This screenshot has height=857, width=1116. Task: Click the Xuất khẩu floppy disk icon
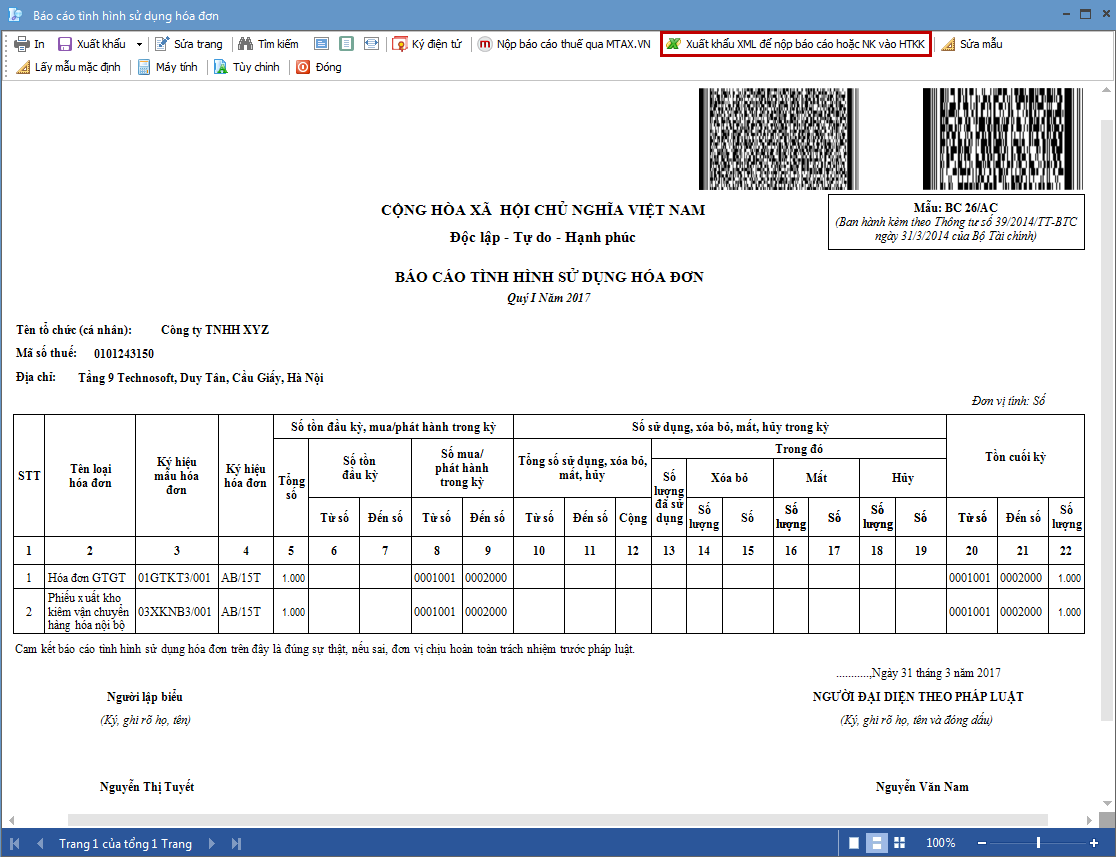[65, 44]
